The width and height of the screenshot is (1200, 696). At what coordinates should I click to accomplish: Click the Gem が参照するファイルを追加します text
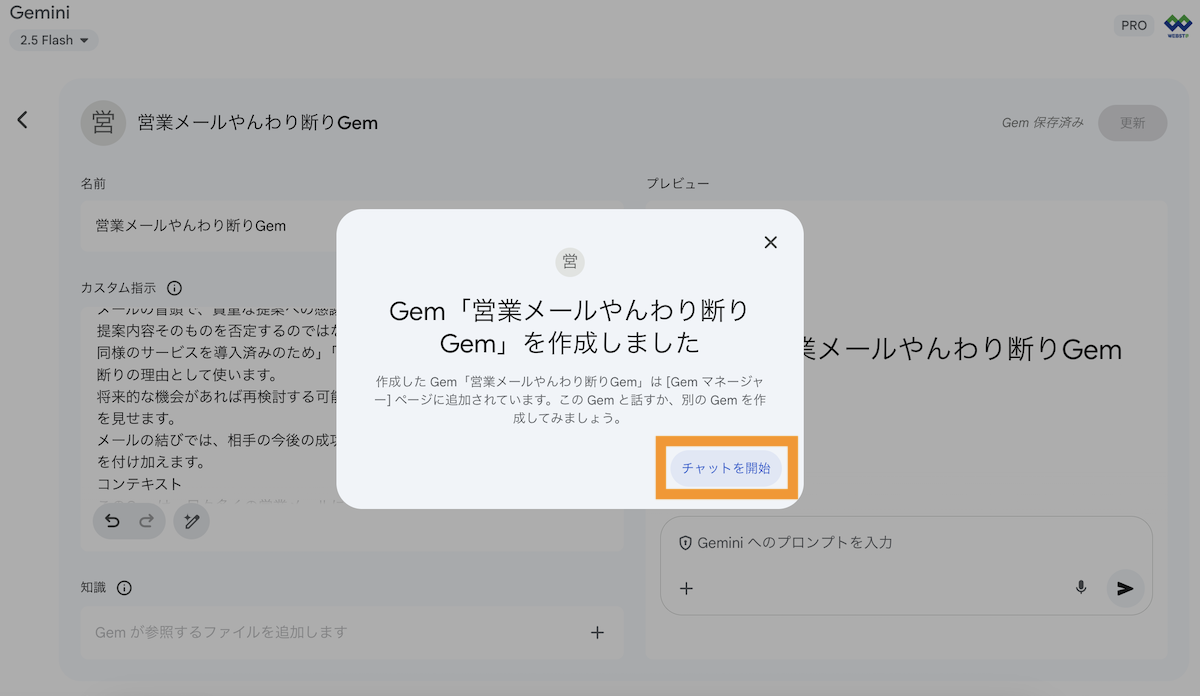pos(221,632)
